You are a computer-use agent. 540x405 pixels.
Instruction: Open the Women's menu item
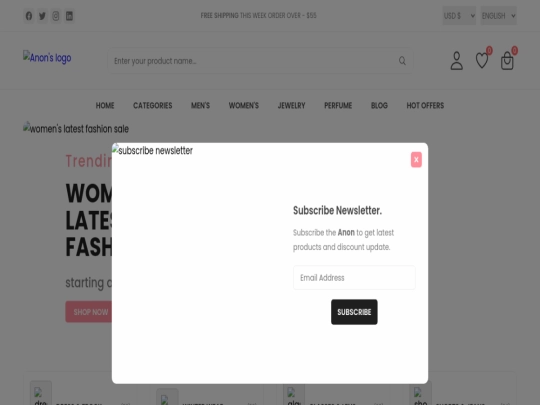(243, 105)
